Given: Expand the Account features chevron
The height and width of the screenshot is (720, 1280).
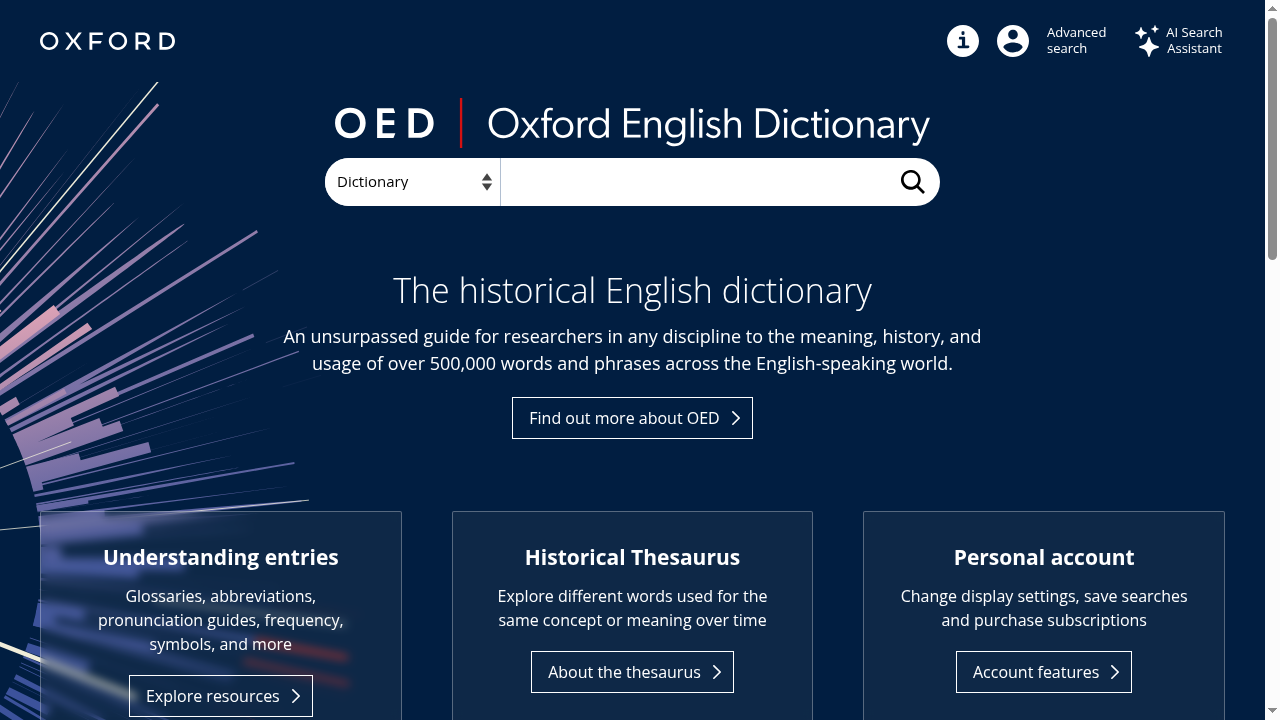Looking at the screenshot, I should click(1114, 672).
